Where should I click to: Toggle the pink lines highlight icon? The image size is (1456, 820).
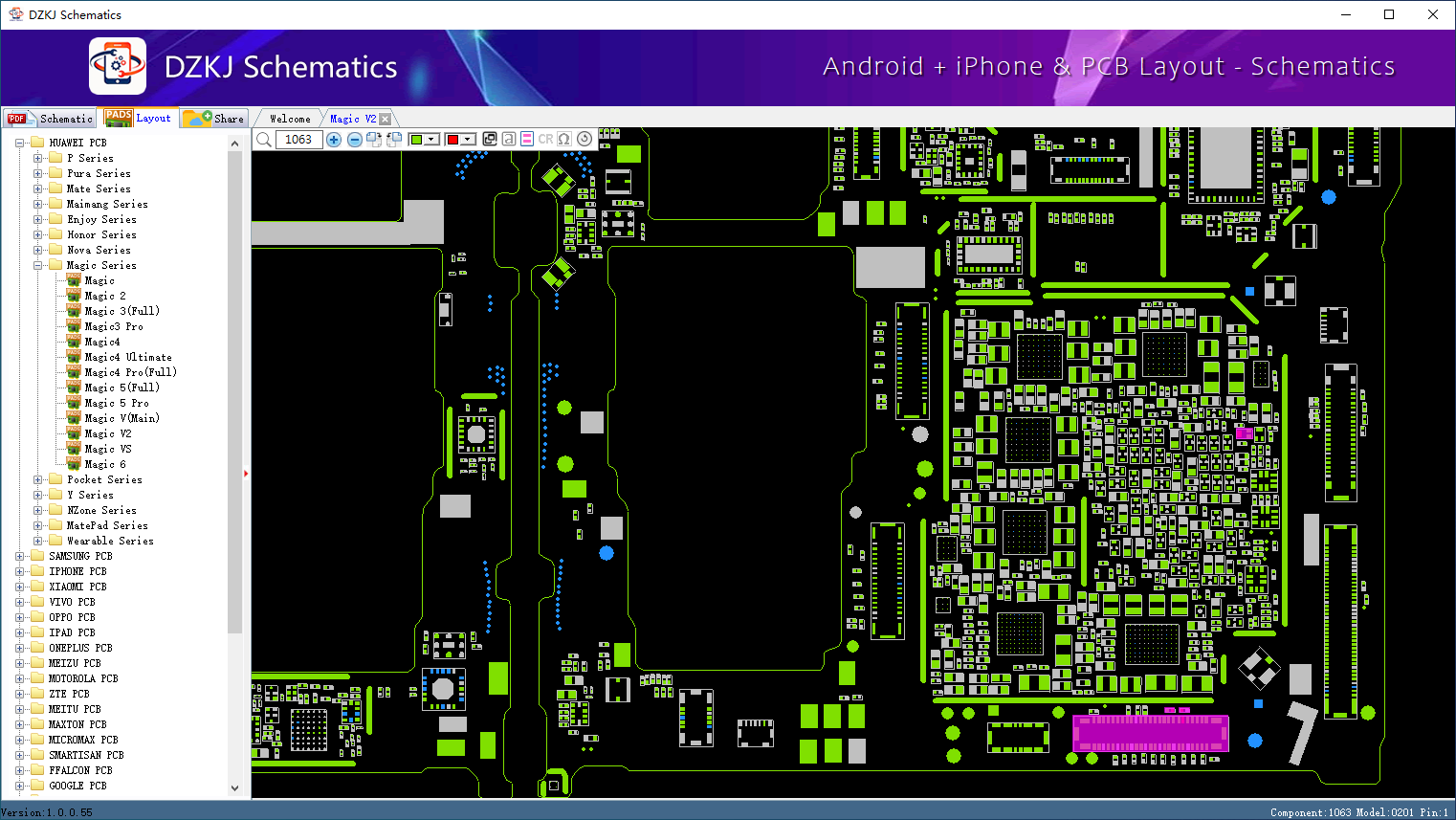(527, 139)
